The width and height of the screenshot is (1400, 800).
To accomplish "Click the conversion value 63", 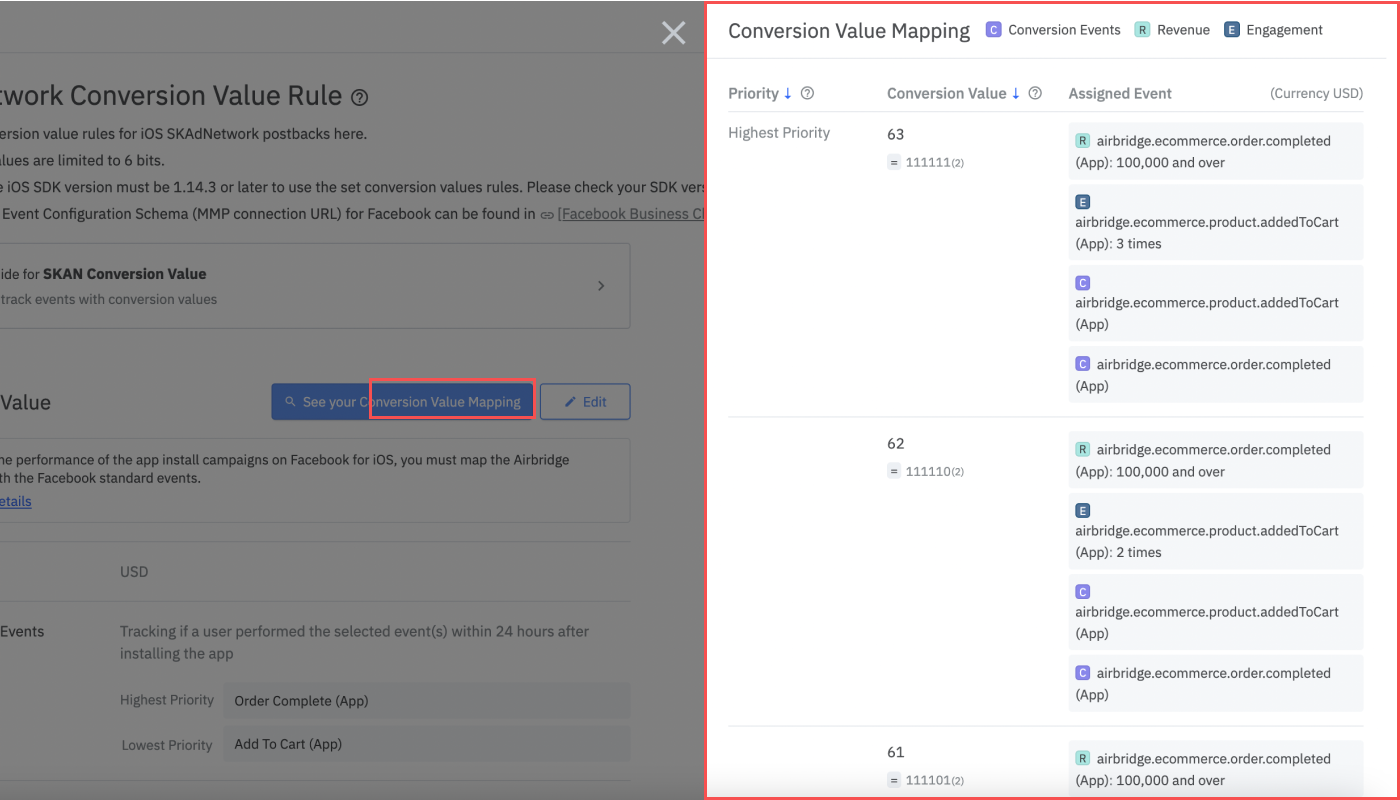I will 895,134.
